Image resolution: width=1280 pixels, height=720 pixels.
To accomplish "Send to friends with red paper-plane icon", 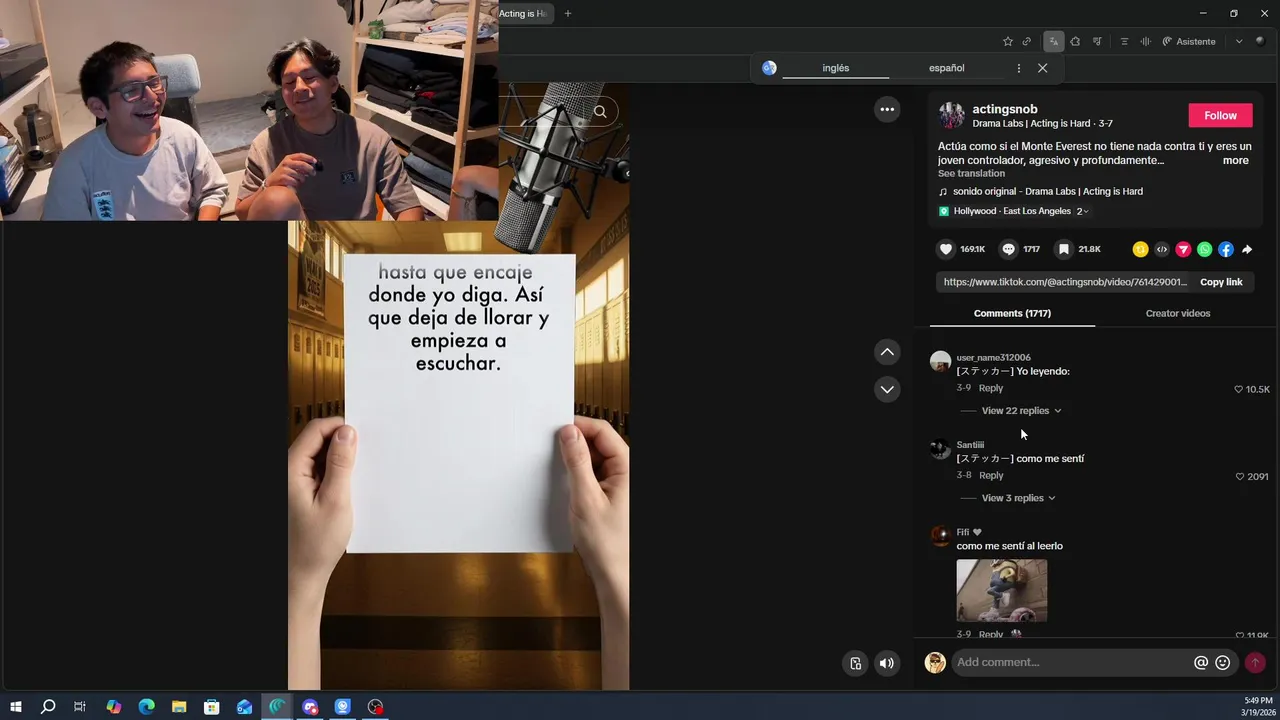I will 1183,249.
